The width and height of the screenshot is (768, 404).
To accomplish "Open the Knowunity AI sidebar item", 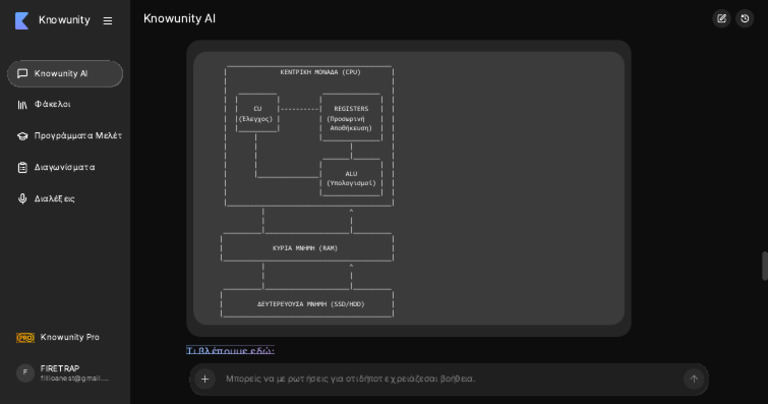I will tap(65, 74).
